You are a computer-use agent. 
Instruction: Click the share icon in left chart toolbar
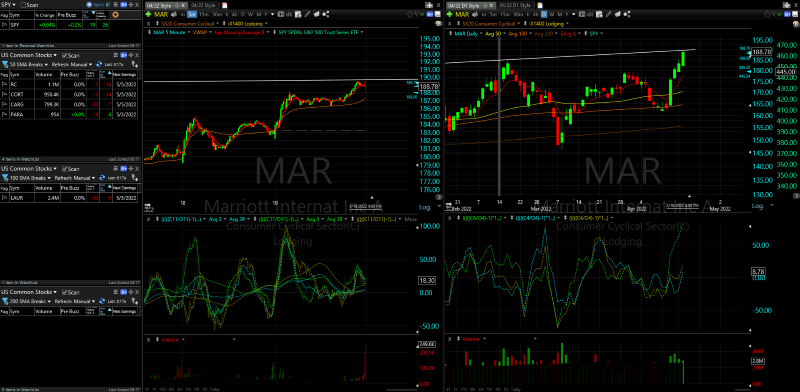pyautogui.click(x=326, y=14)
